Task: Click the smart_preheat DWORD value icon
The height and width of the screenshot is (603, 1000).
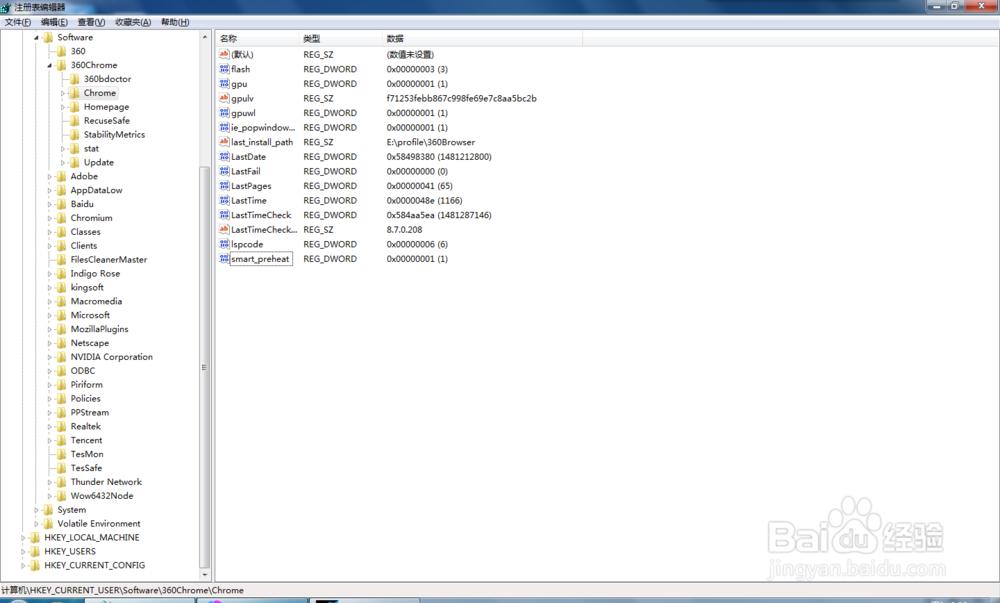Action: 224,259
